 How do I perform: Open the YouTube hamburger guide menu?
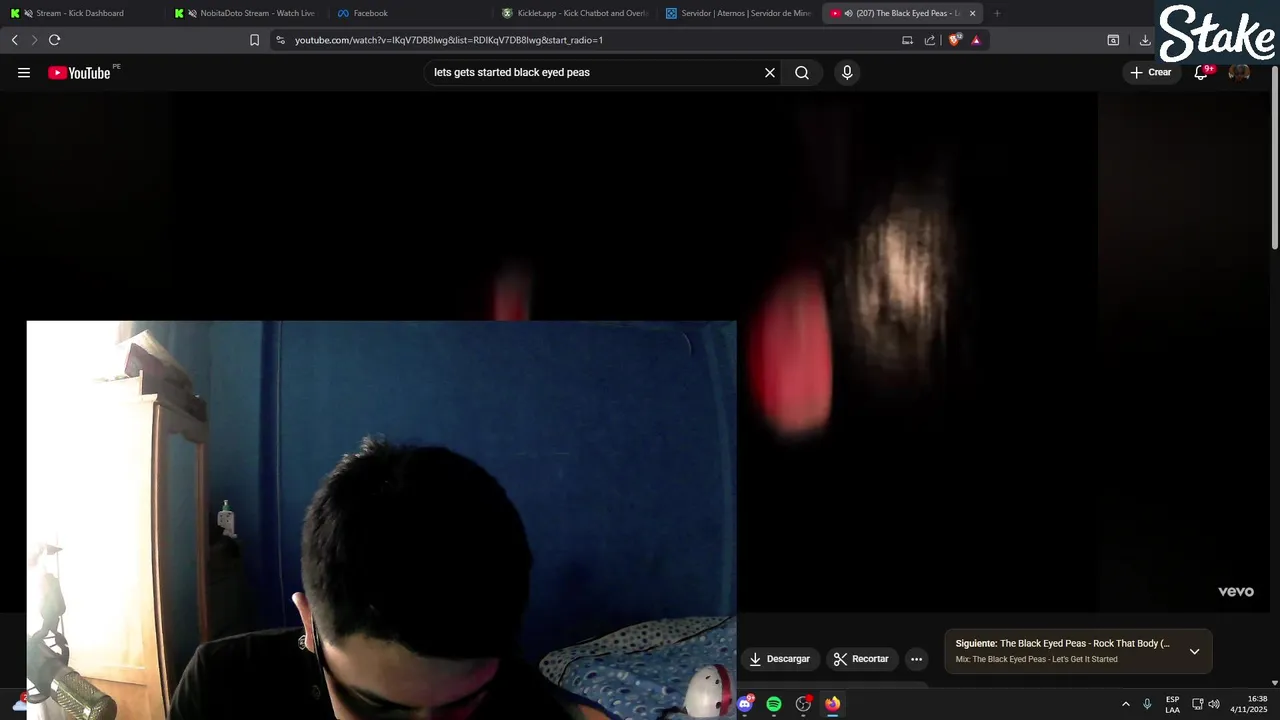pyautogui.click(x=24, y=72)
